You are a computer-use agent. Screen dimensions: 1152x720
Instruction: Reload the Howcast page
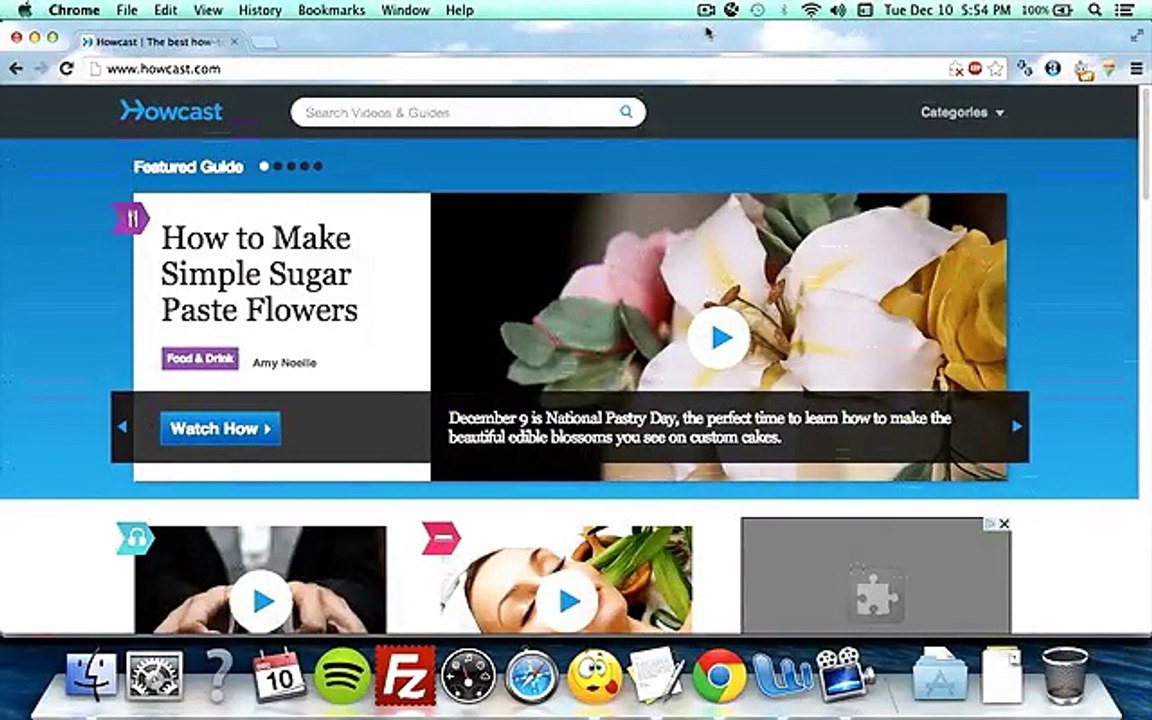click(x=66, y=68)
